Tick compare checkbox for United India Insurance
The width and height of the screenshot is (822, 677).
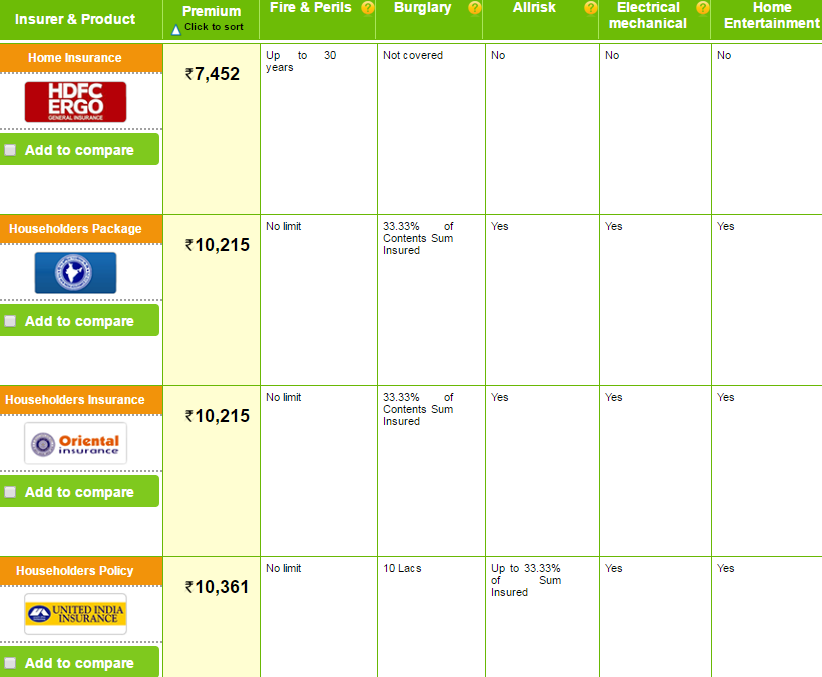click(10, 663)
